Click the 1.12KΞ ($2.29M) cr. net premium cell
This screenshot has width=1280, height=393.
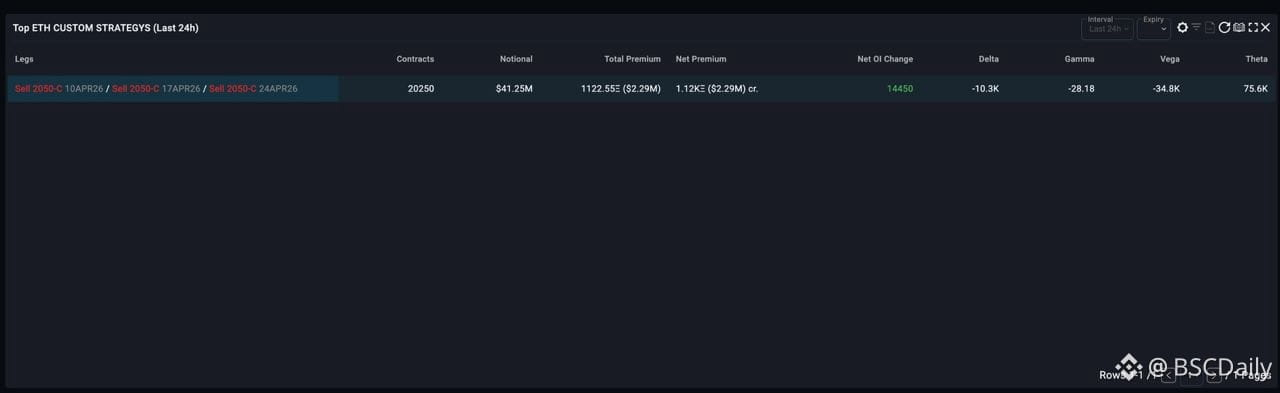[717, 89]
